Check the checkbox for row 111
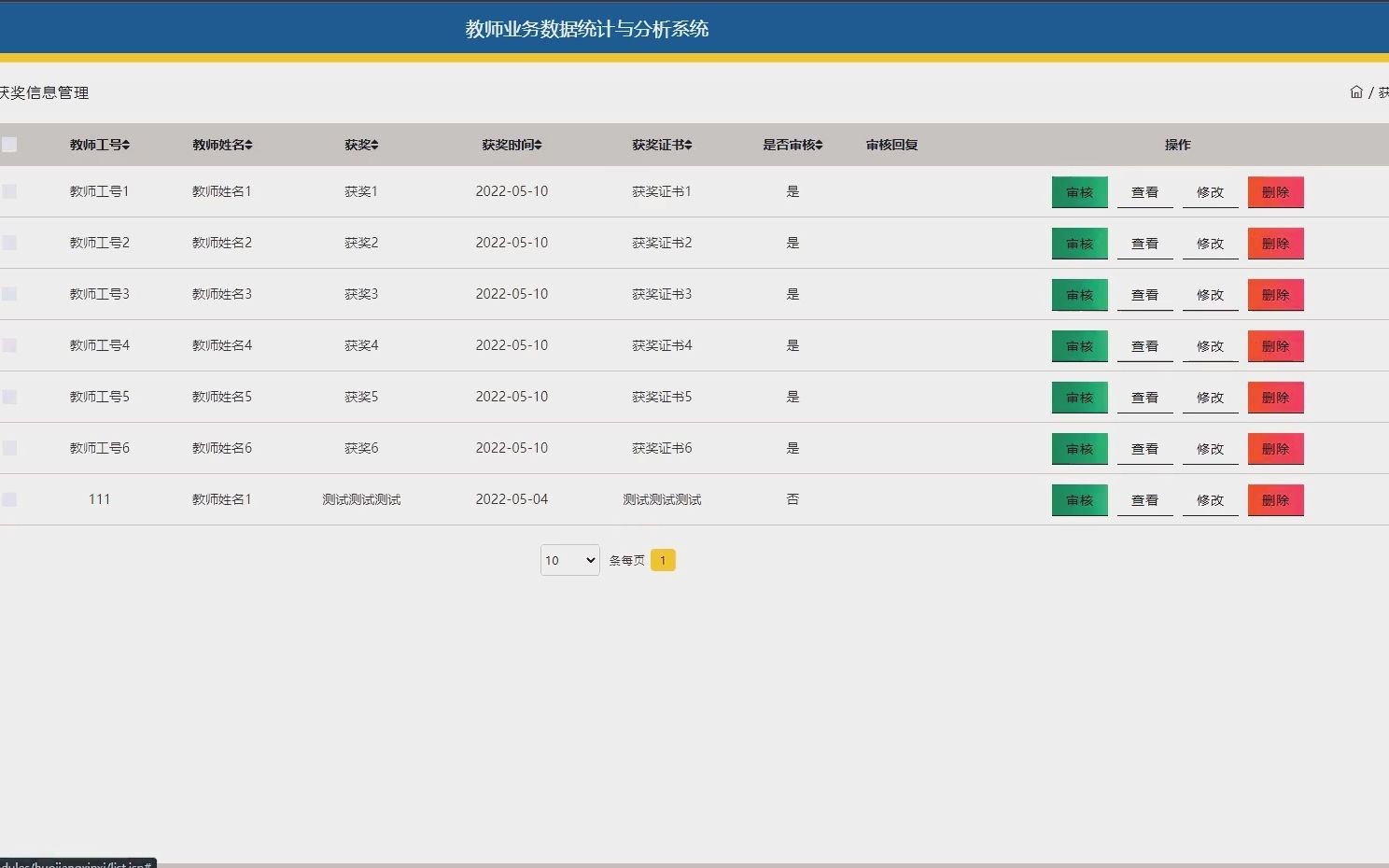The image size is (1389, 868). click(9, 499)
